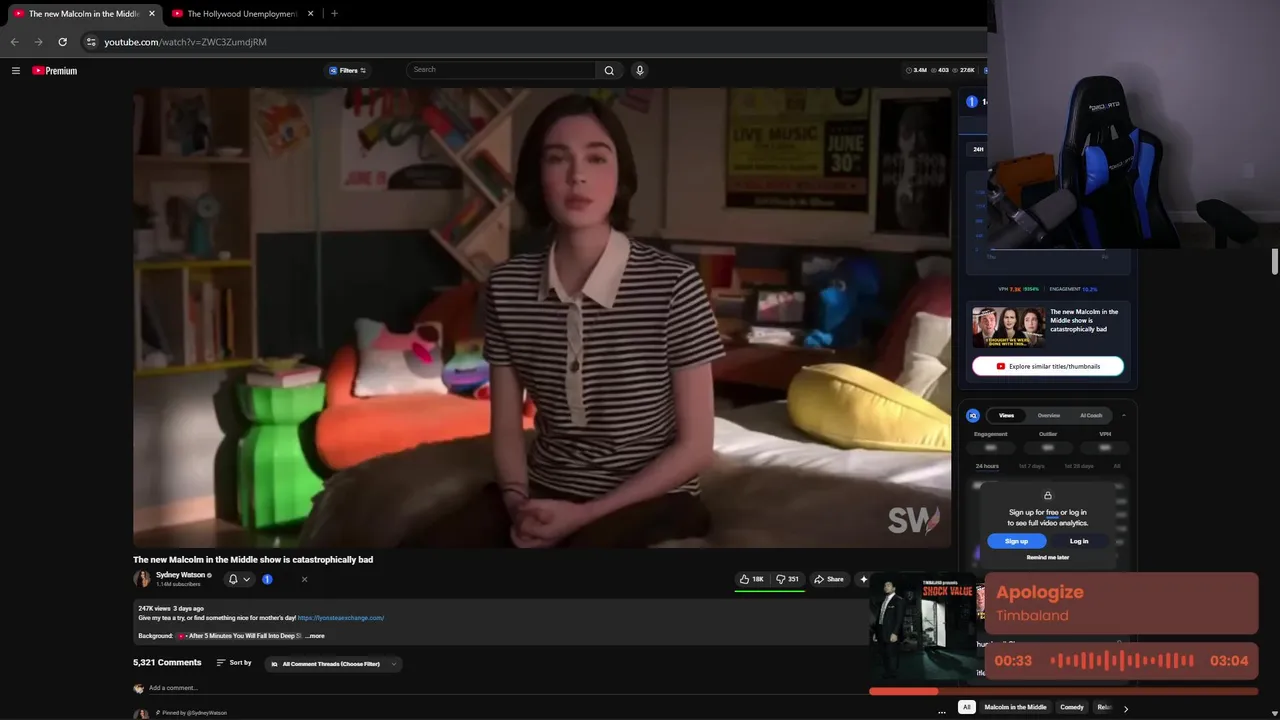Close The Hollywood Unemployment tab

click(x=310, y=14)
